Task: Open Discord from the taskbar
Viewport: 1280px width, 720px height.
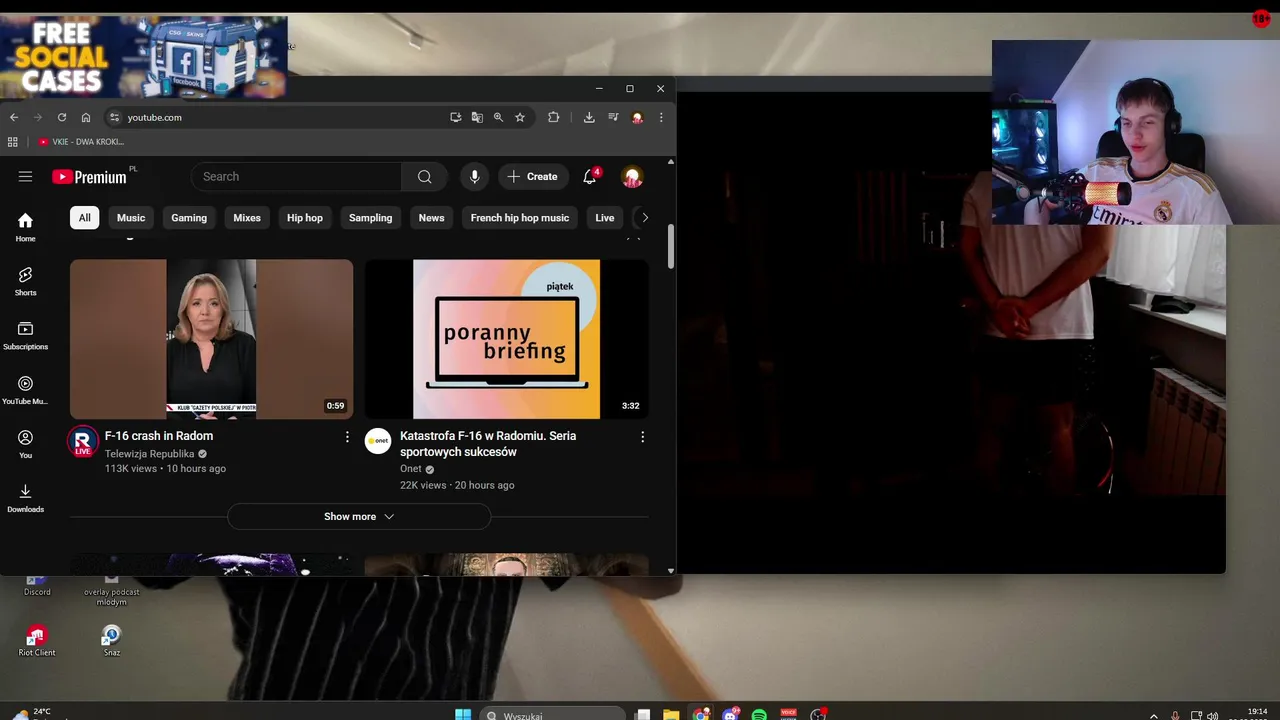Action: 731,715
